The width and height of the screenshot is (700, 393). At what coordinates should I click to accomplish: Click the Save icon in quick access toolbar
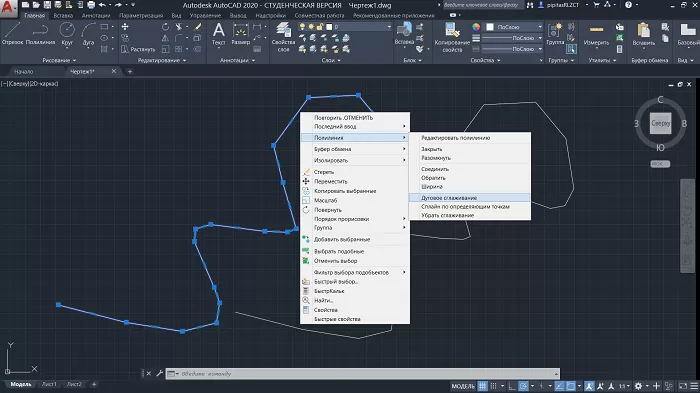(47, 5)
